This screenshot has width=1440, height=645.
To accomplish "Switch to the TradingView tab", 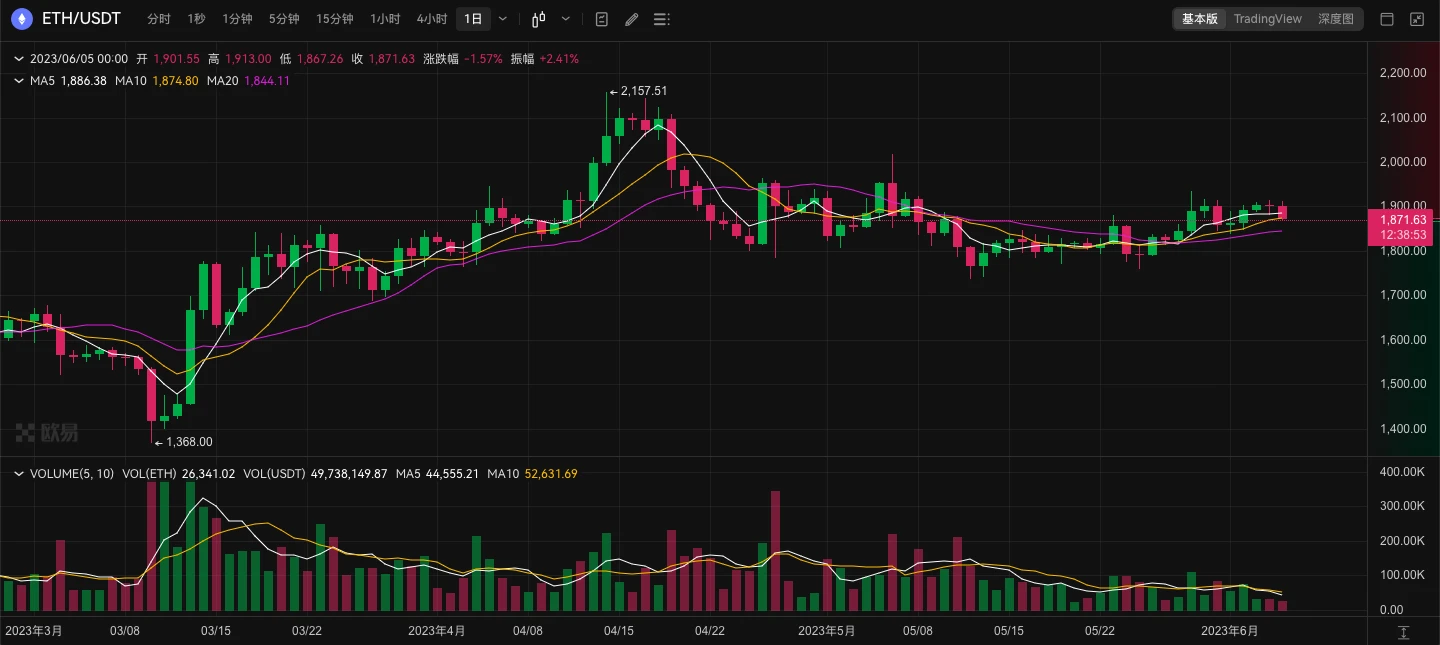I will pyautogui.click(x=1267, y=19).
